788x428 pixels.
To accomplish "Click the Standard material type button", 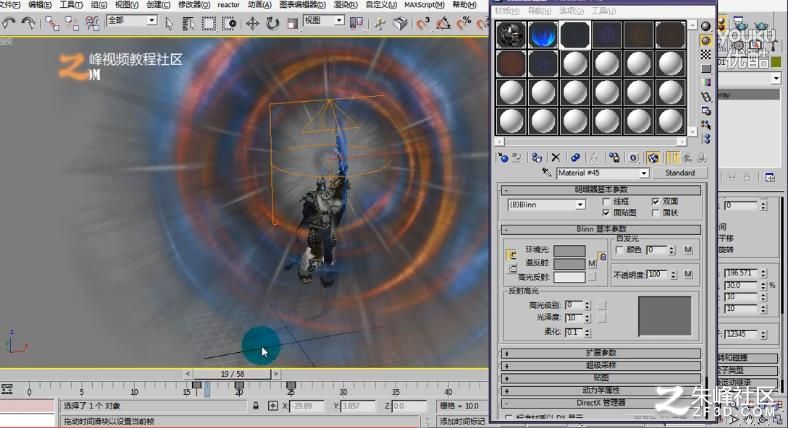I will pos(679,173).
